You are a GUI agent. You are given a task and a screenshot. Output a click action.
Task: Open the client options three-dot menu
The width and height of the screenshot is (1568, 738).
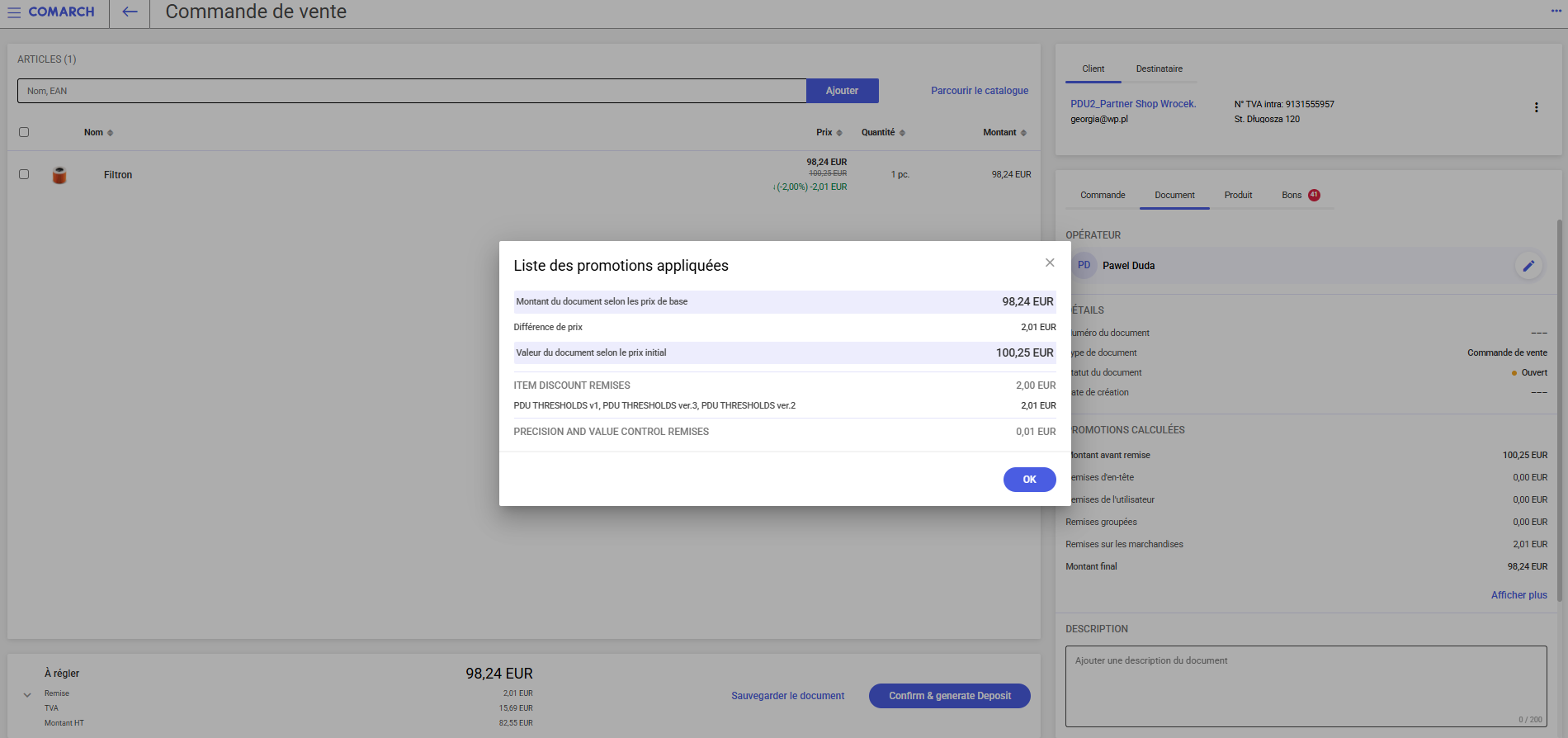pos(1536,107)
